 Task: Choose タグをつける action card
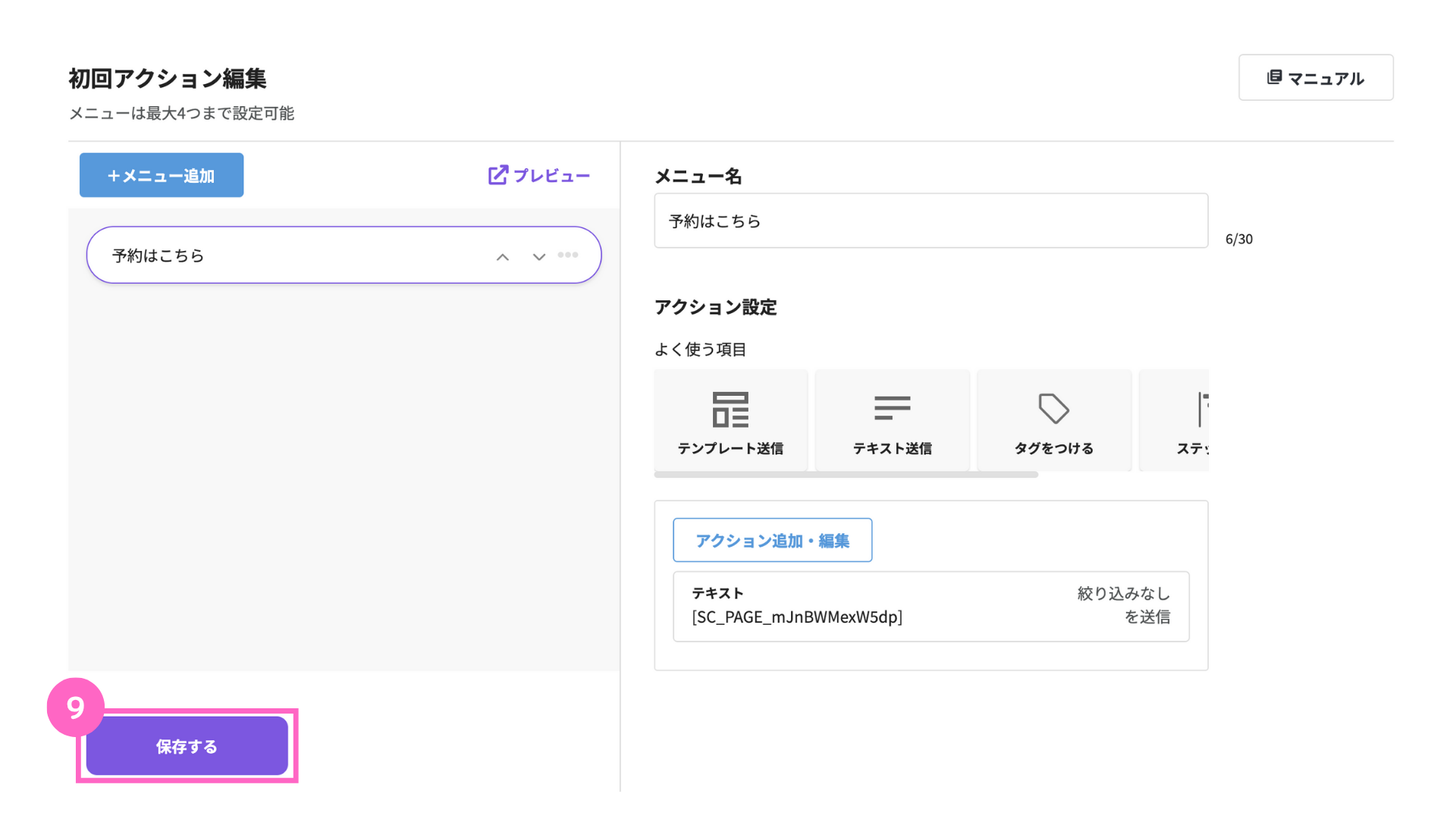click(1054, 421)
